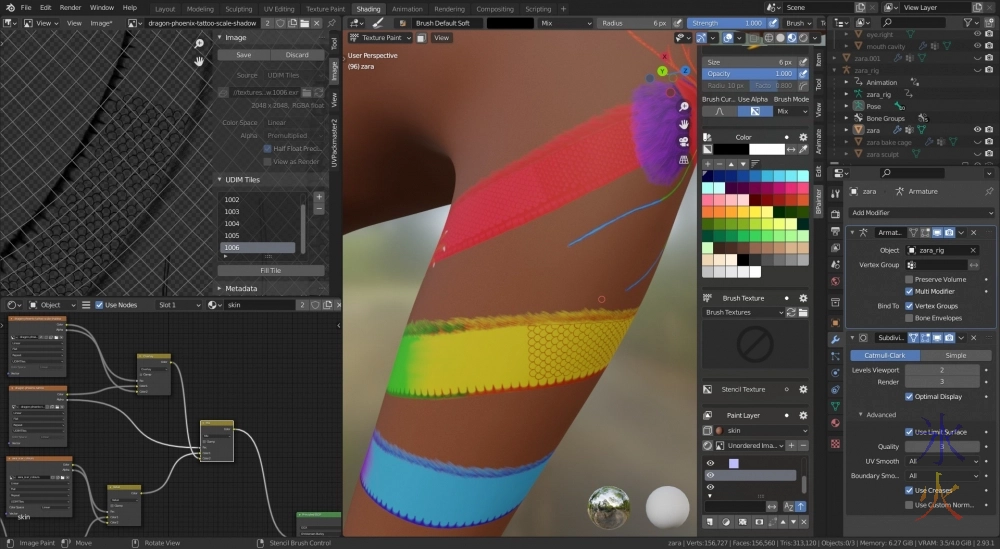
Task: Uncheck Optimal Display in Subdivision modifier
Action: (x=909, y=396)
